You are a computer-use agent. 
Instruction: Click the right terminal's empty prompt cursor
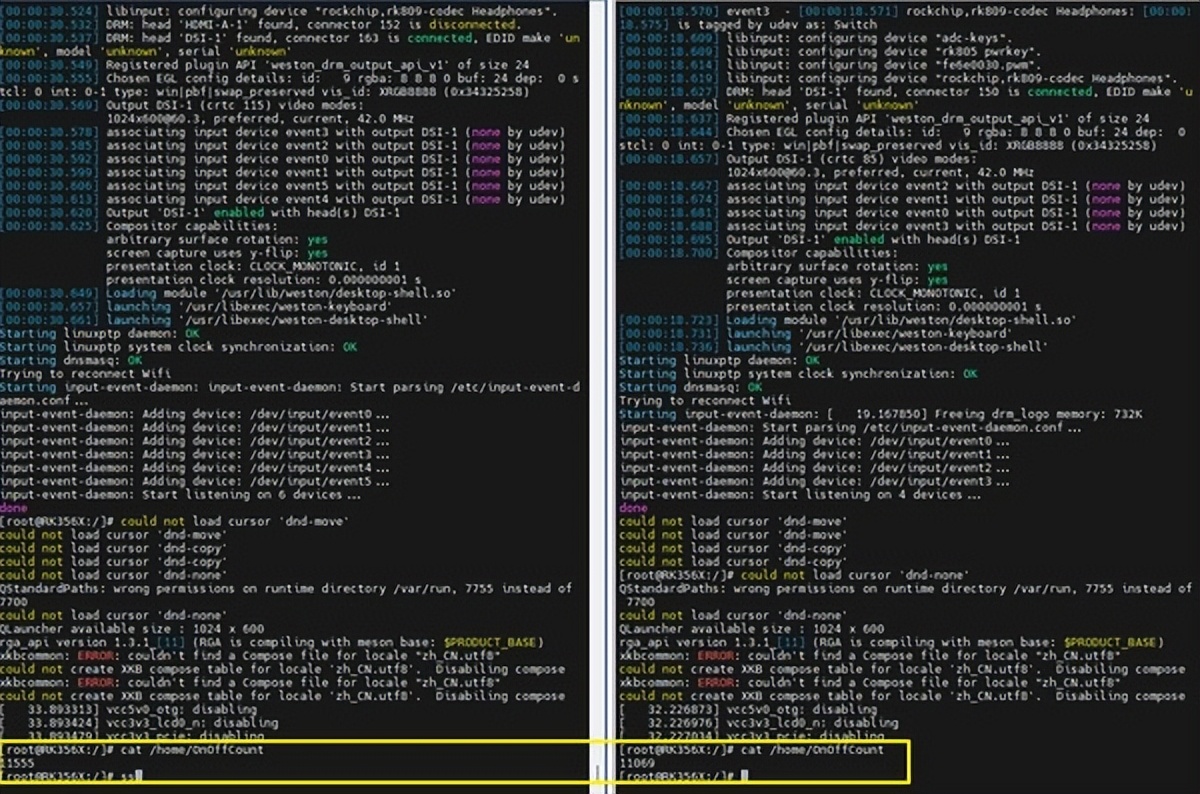point(743,777)
